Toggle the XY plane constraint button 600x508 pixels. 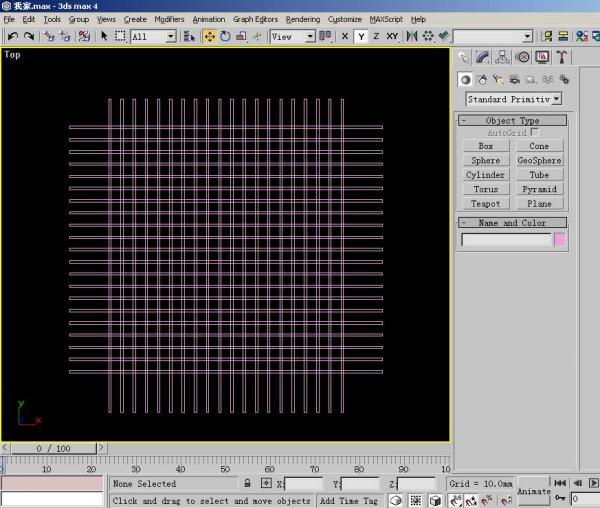tap(392, 36)
